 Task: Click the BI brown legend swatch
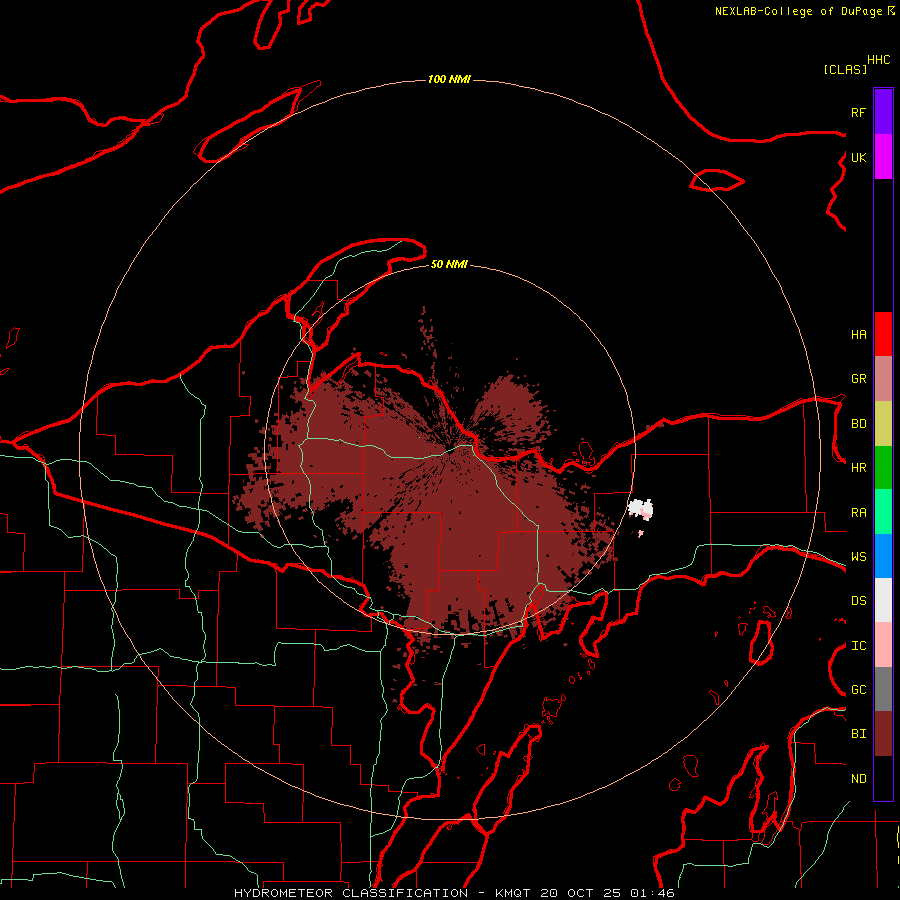(x=883, y=734)
